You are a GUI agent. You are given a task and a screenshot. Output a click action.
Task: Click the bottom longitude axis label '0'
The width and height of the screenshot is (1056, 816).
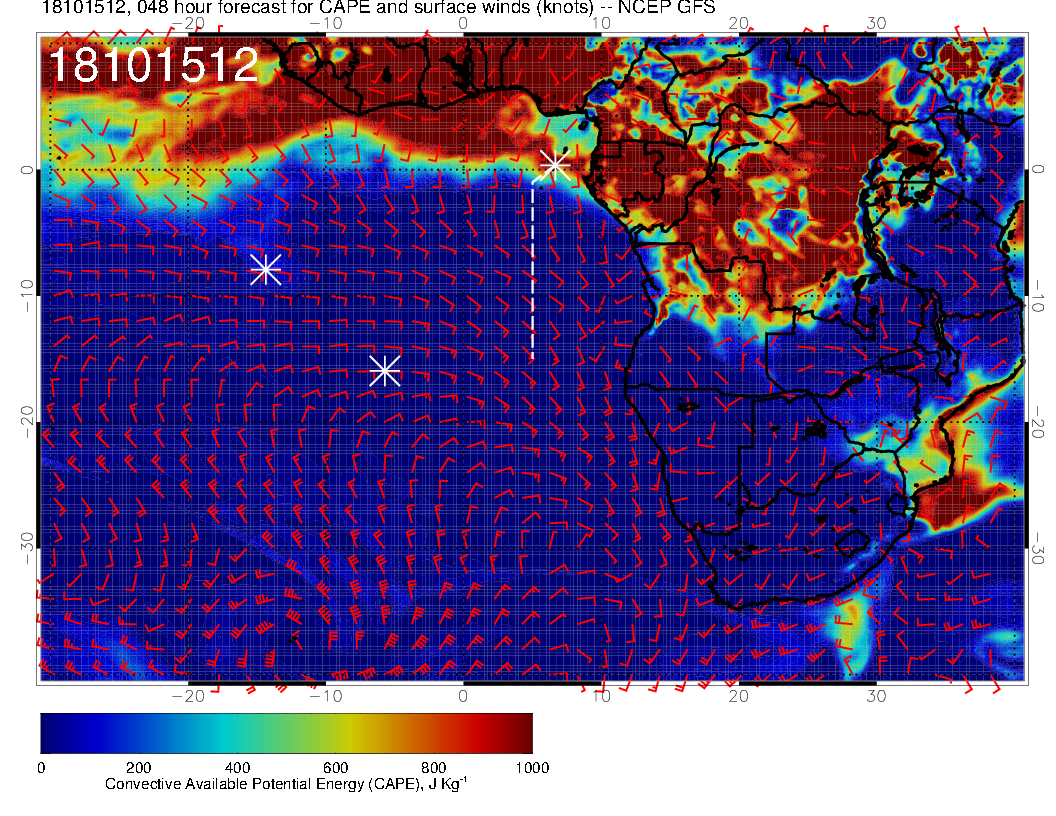463,696
